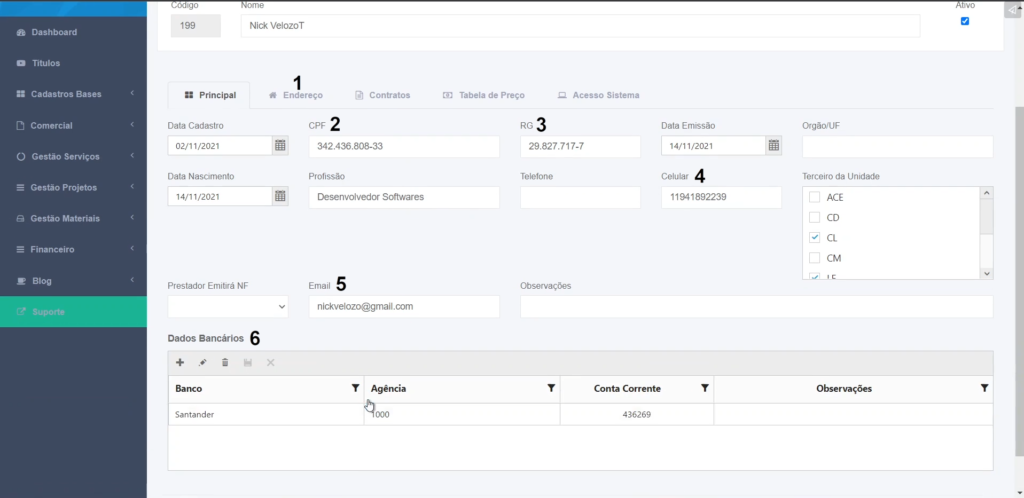Toggle the Ativo checkbox
Image resolution: width=1024 pixels, height=498 pixels.
click(965, 21)
